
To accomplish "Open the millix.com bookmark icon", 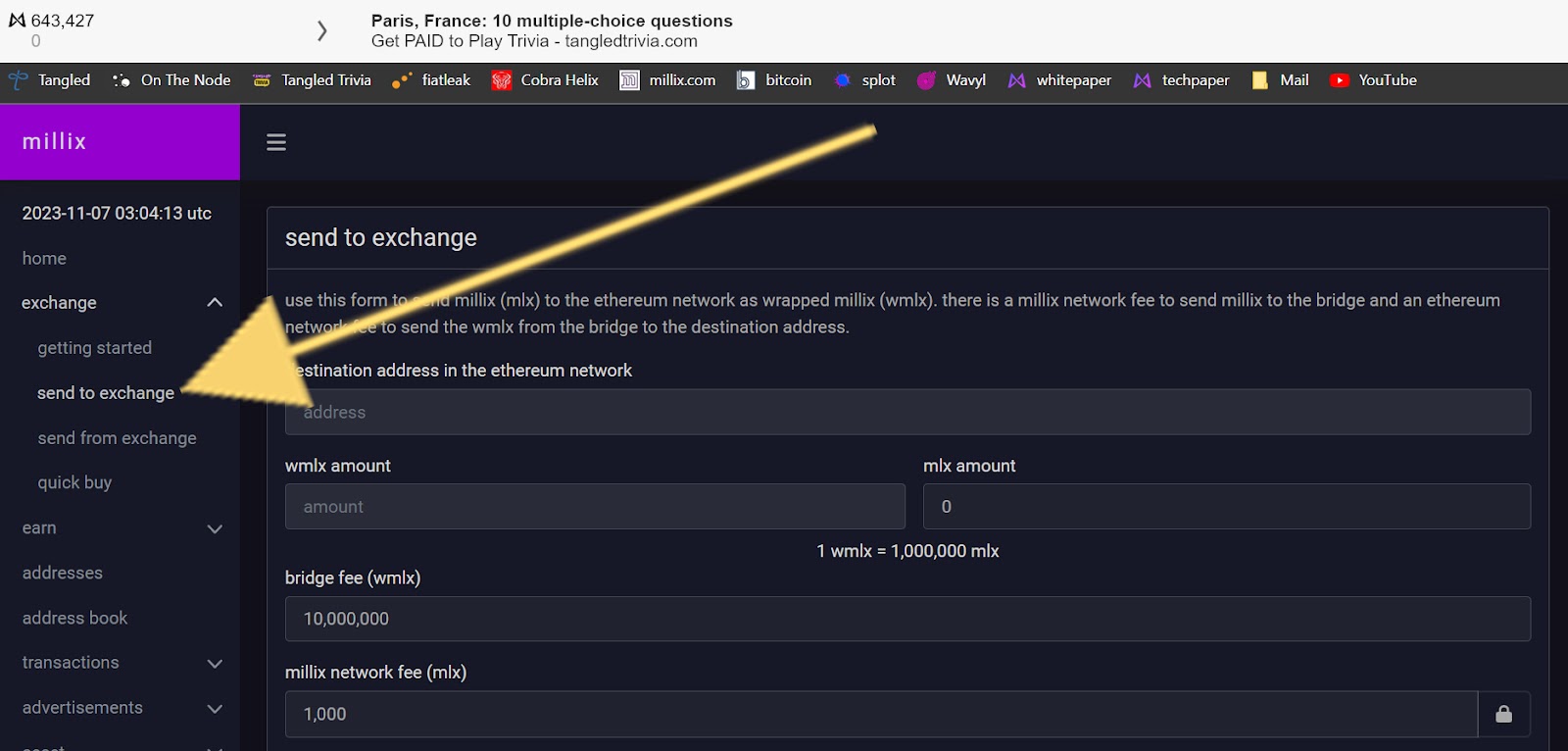I will tap(629, 80).
